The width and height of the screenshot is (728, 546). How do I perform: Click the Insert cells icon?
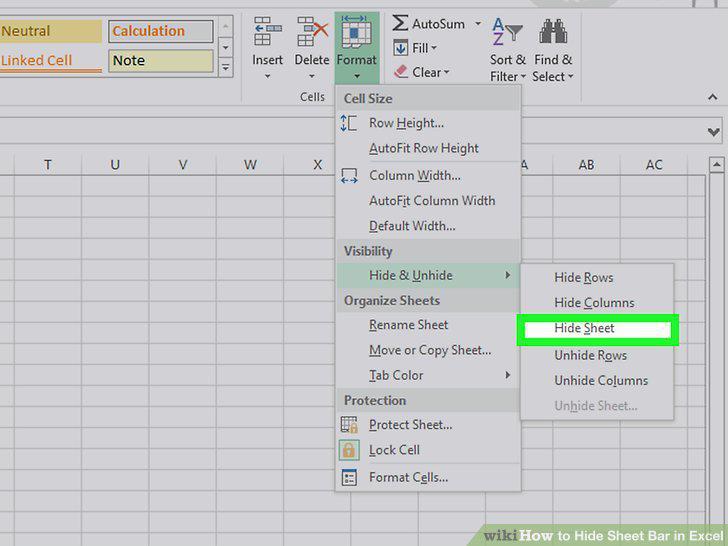(x=267, y=32)
